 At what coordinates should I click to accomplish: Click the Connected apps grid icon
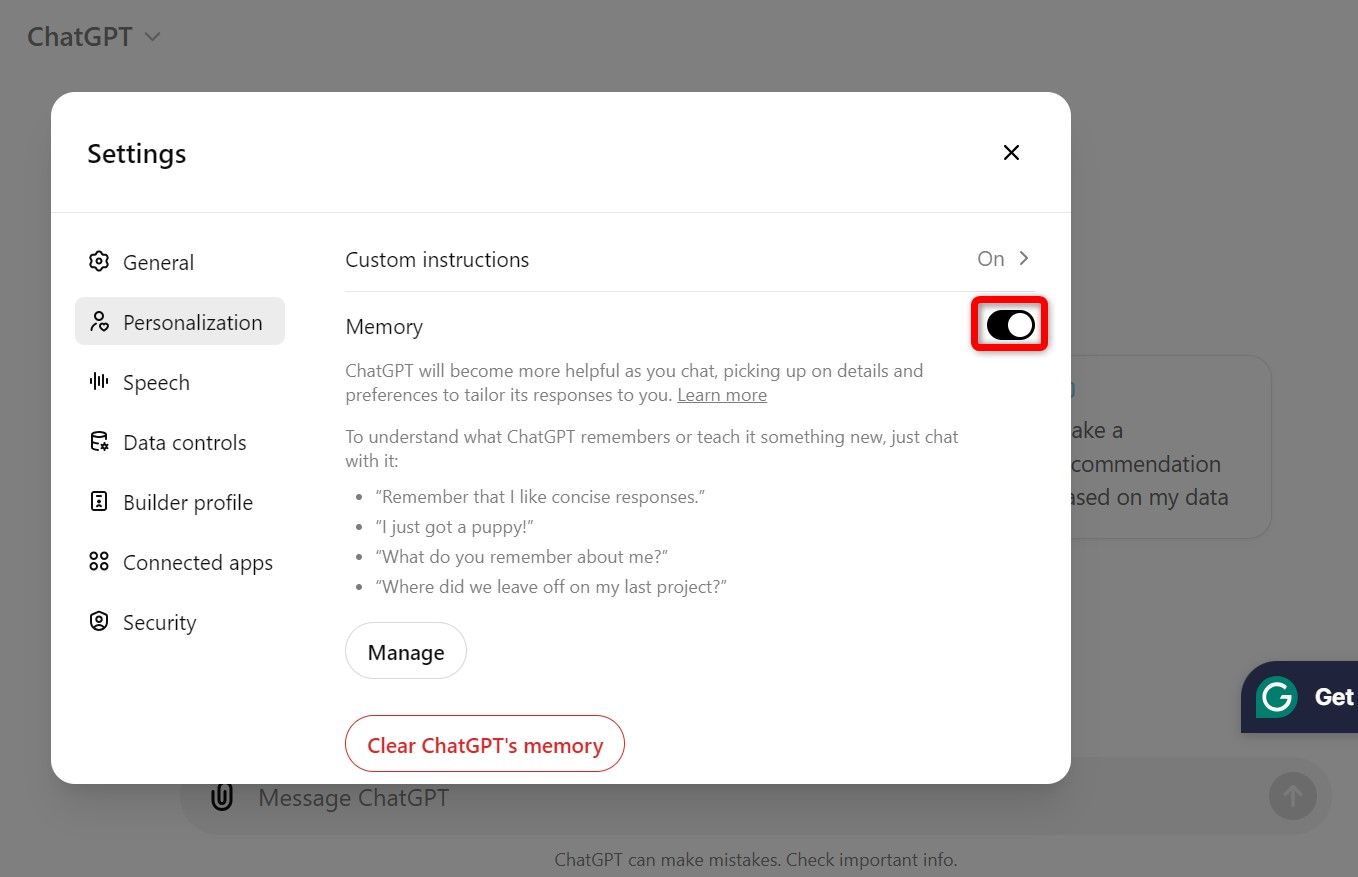click(x=98, y=562)
